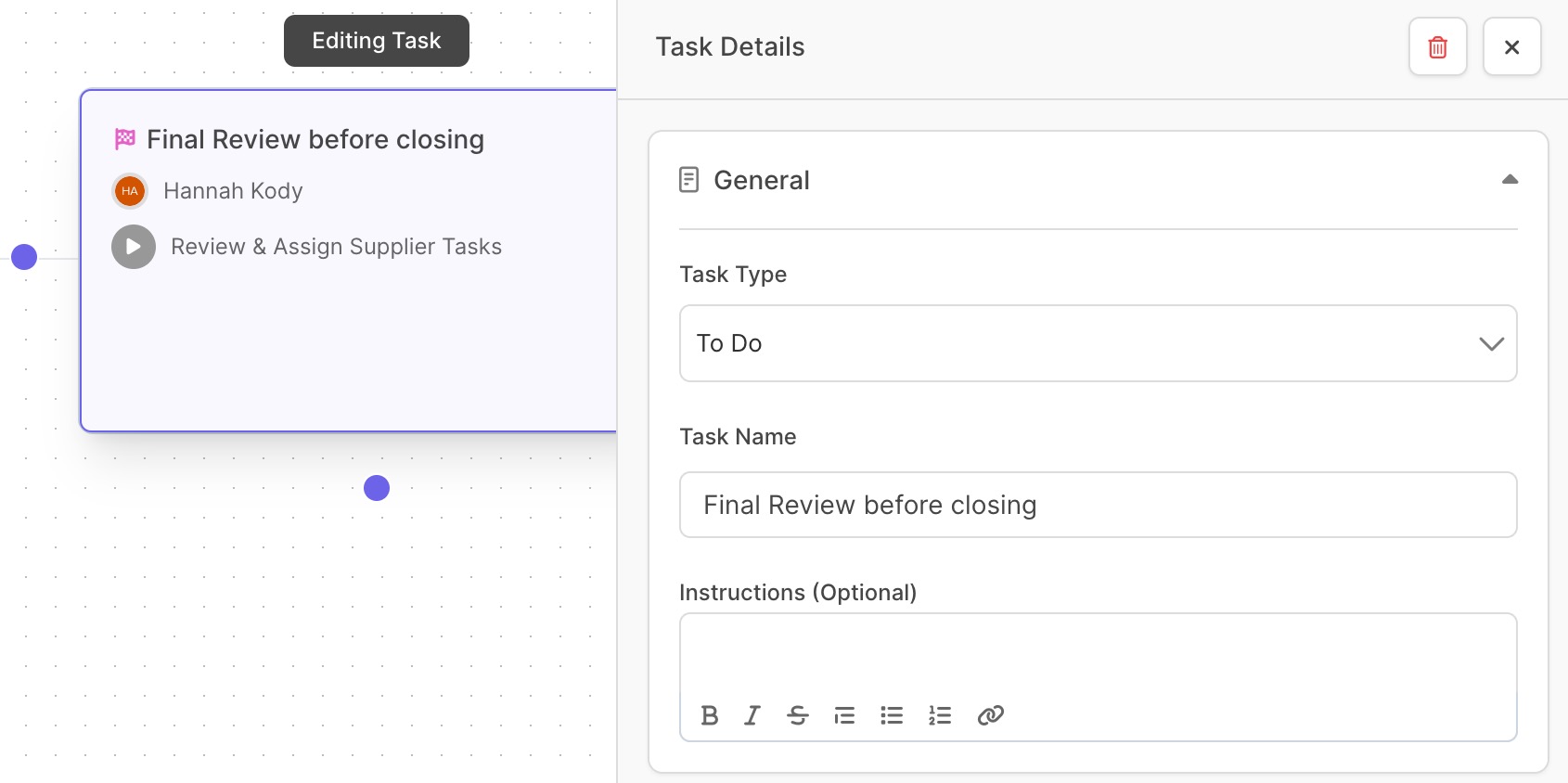
Task: Click the play icon beside Review & Assign Supplier Tasks
Action: click(134, 247)
